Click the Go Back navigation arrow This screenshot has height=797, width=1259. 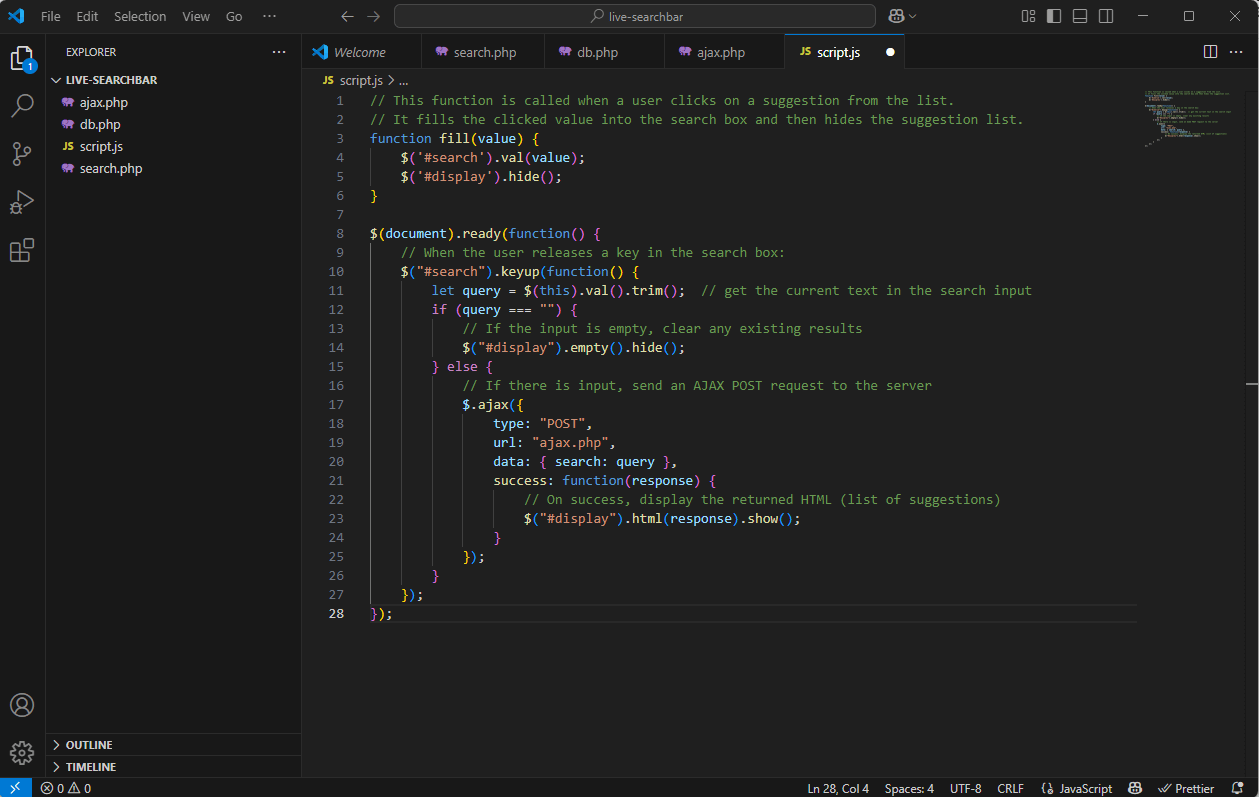(347, 16)
